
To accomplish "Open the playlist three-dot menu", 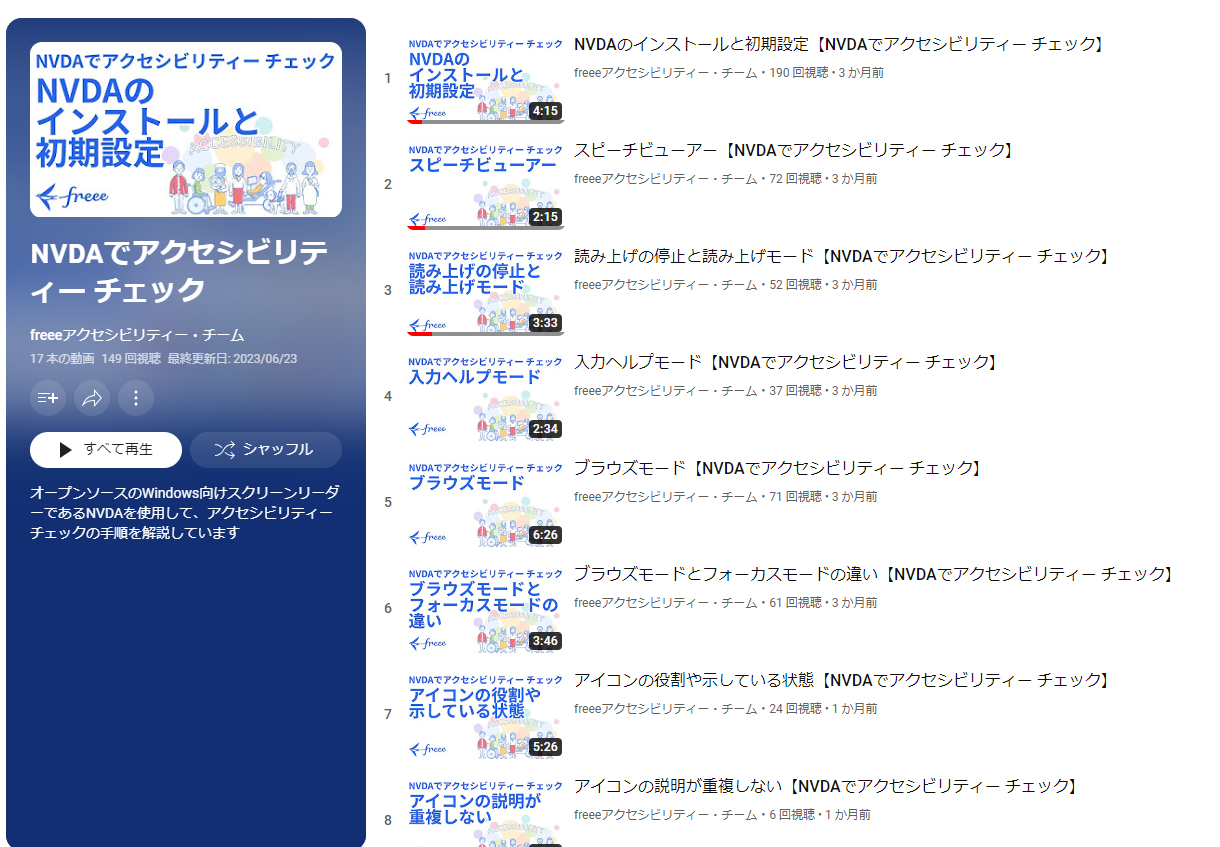I will tap(136, 398).
